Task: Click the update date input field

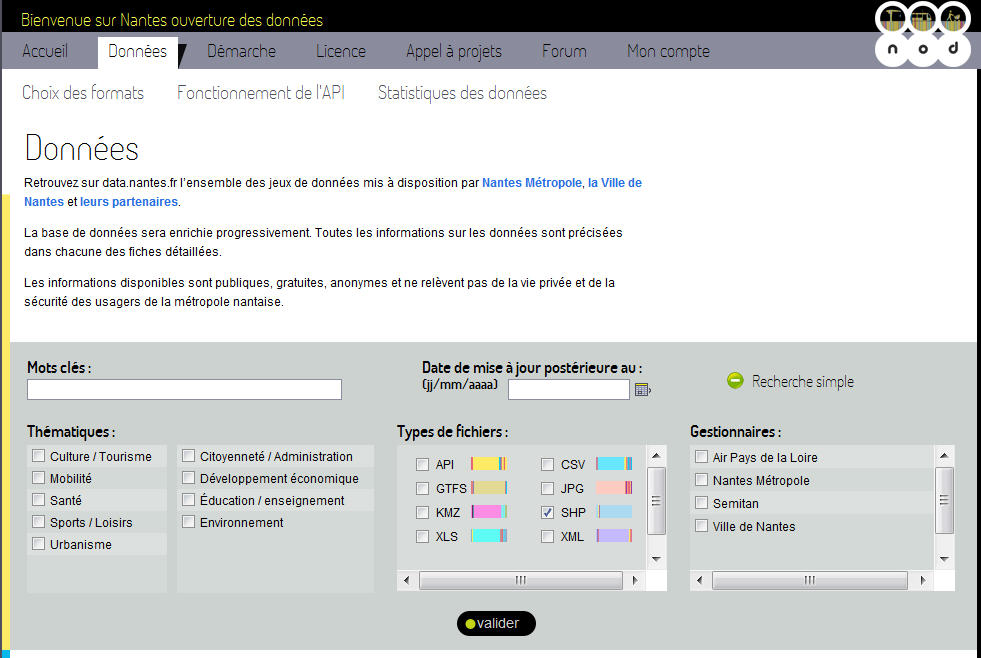Action: click(x=569, y=390)
